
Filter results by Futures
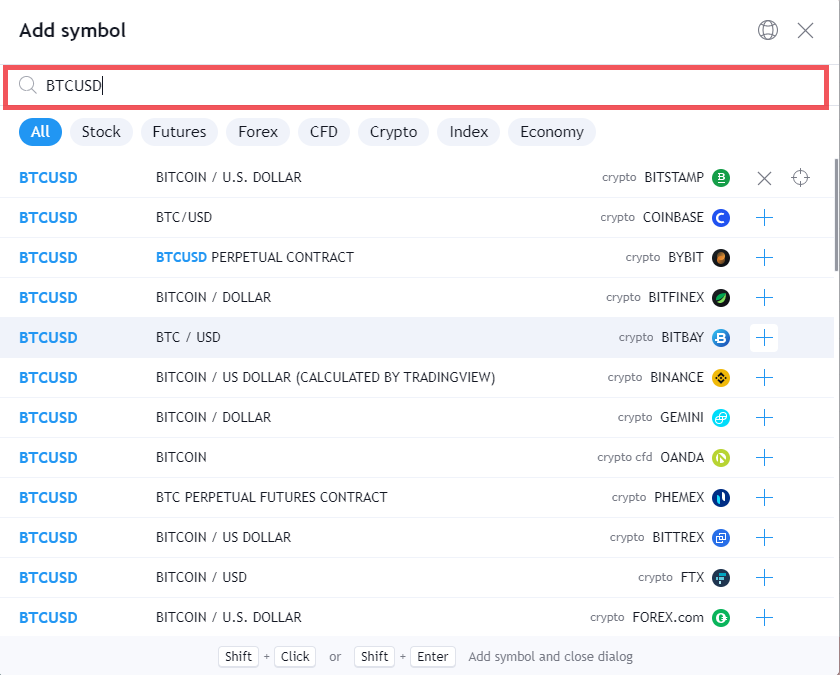pyautogui.click(x=179, y=132)
